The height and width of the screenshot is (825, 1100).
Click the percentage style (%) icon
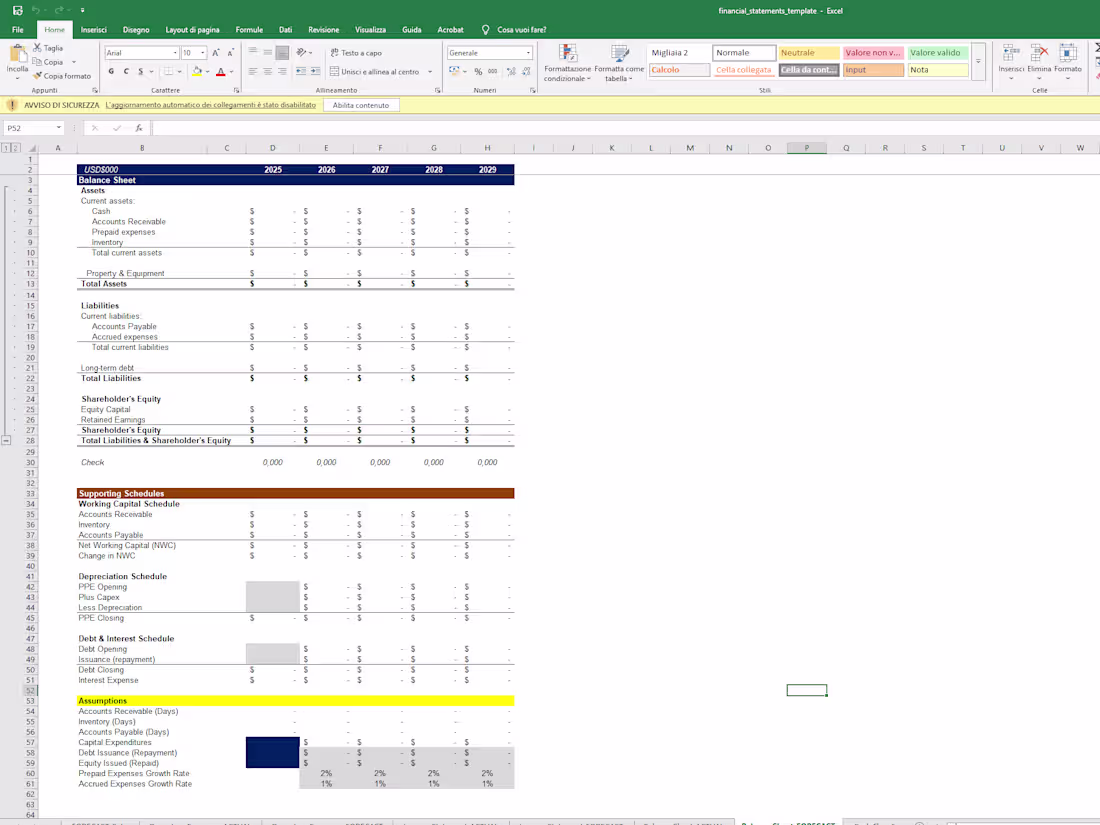(478, 71)
